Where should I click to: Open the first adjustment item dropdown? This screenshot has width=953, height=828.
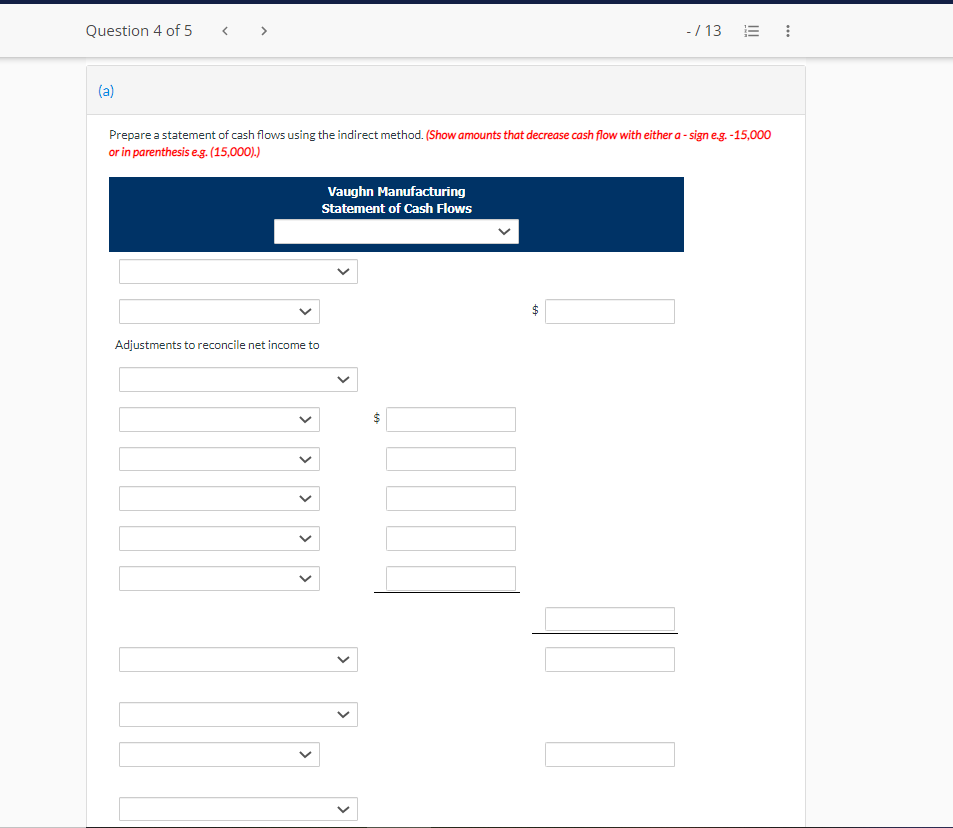(x=219, y=419)
